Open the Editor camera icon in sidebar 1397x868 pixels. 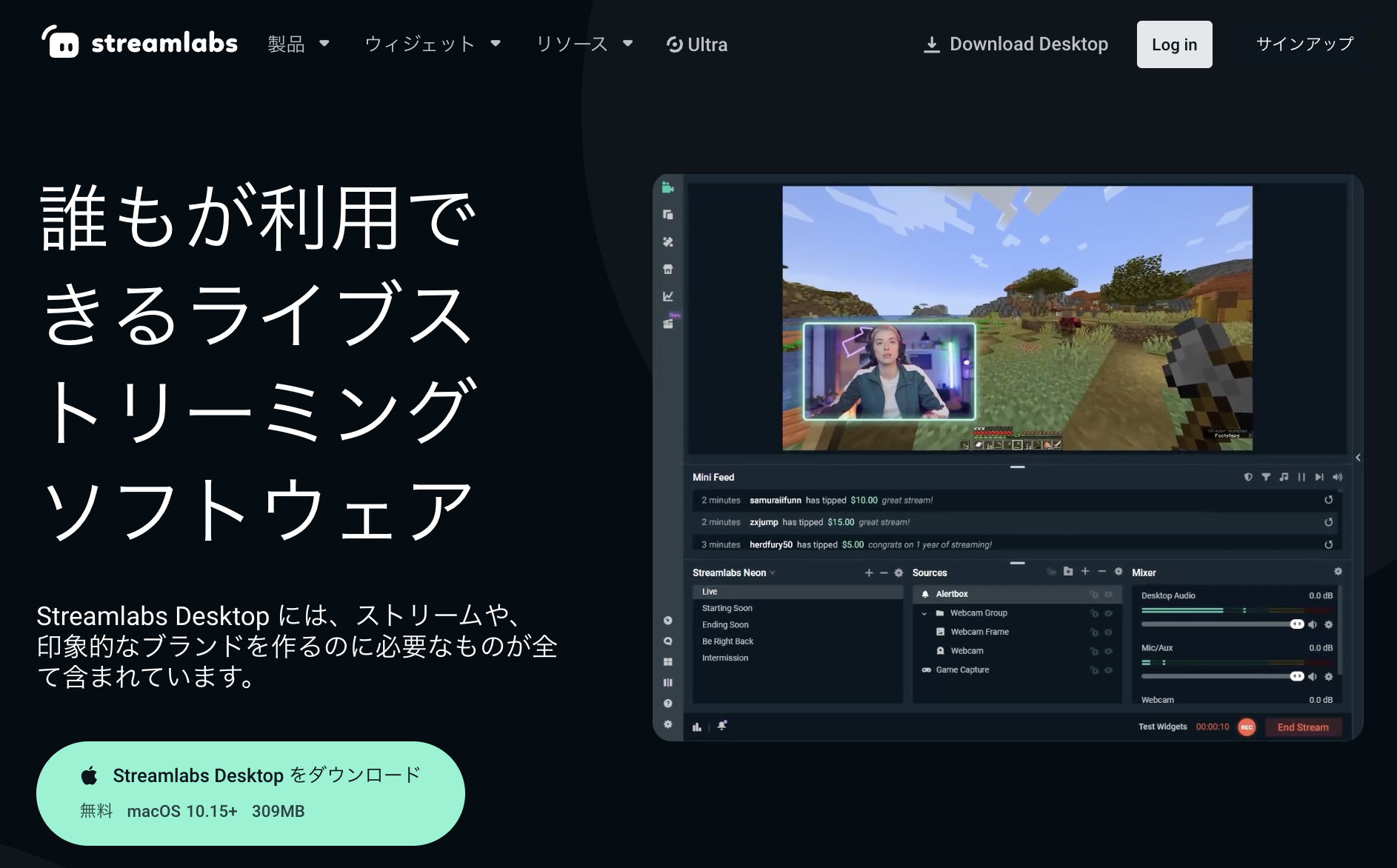coord(667,187)
